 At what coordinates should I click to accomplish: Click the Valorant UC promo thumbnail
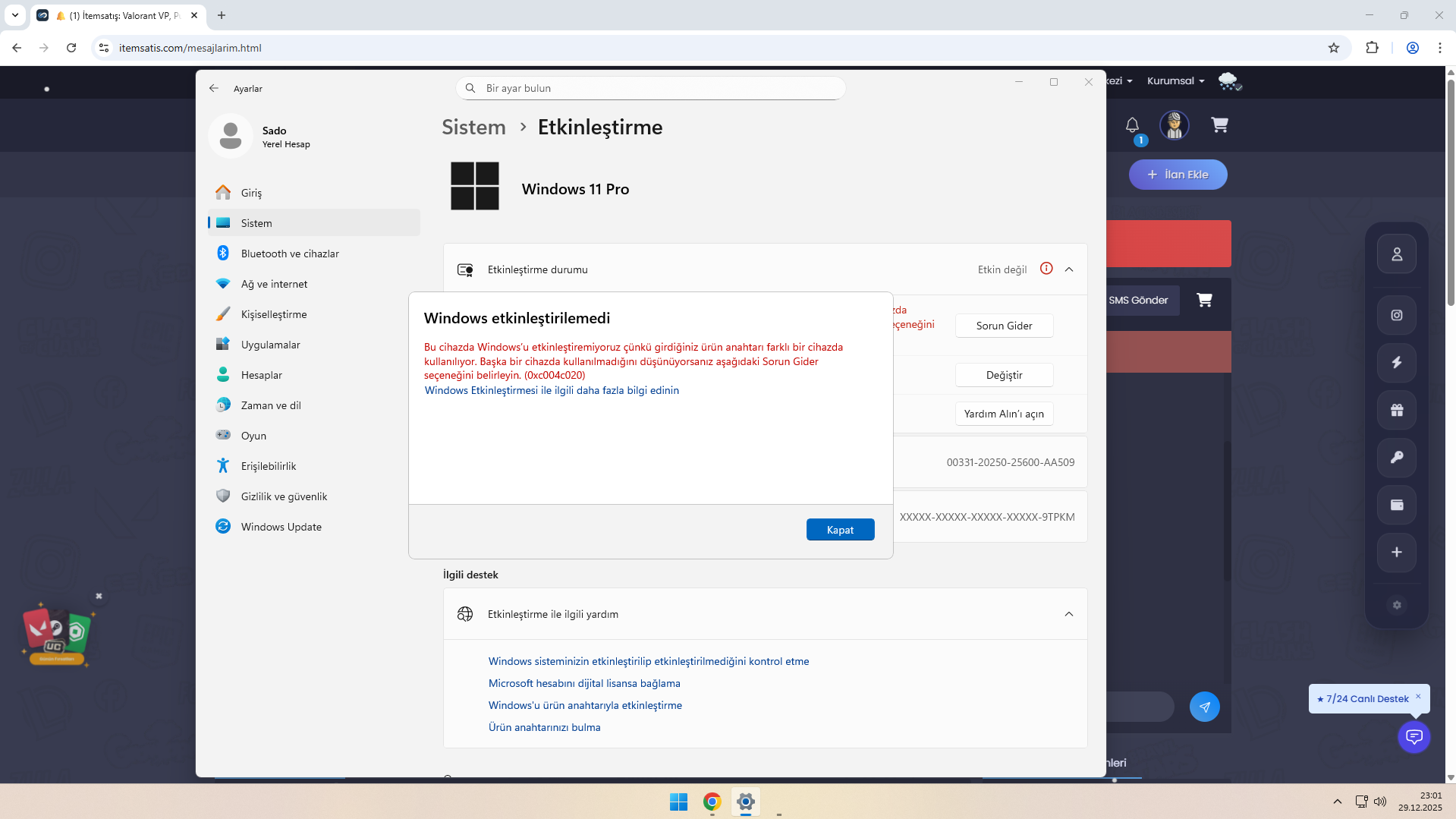coord(57,634)
